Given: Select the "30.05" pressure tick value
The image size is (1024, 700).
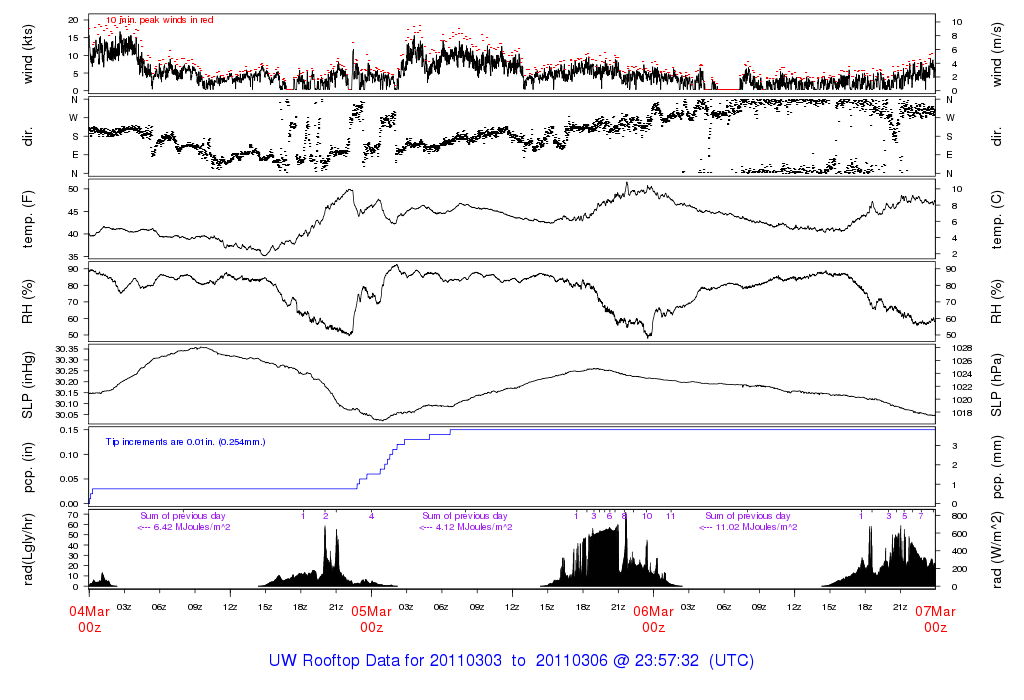Looking at the screenshot, I should [x=67, y=415].
